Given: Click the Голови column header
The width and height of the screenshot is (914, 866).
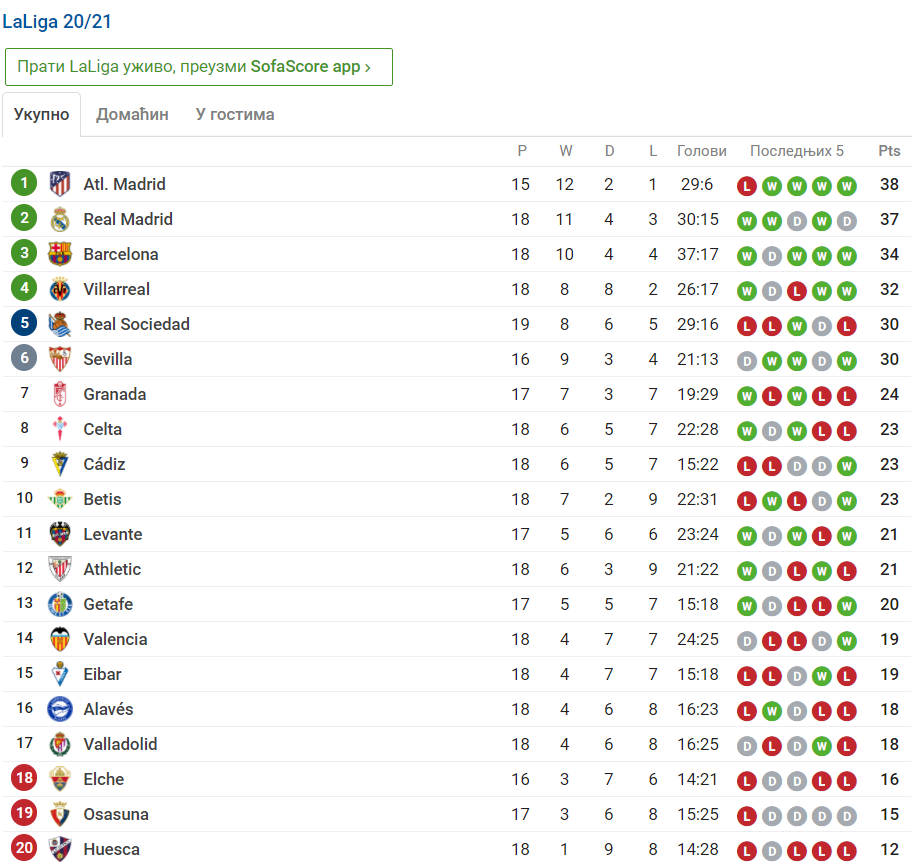Looking at the screenshot, I should (x=702, y=151).
